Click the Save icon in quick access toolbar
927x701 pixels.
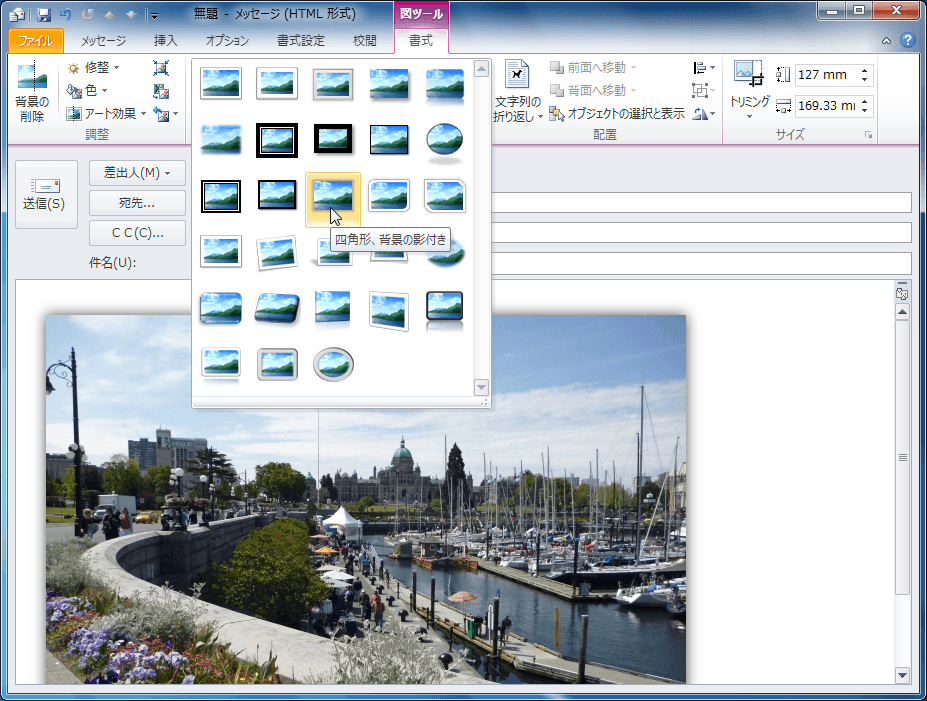tap(44, 15)
